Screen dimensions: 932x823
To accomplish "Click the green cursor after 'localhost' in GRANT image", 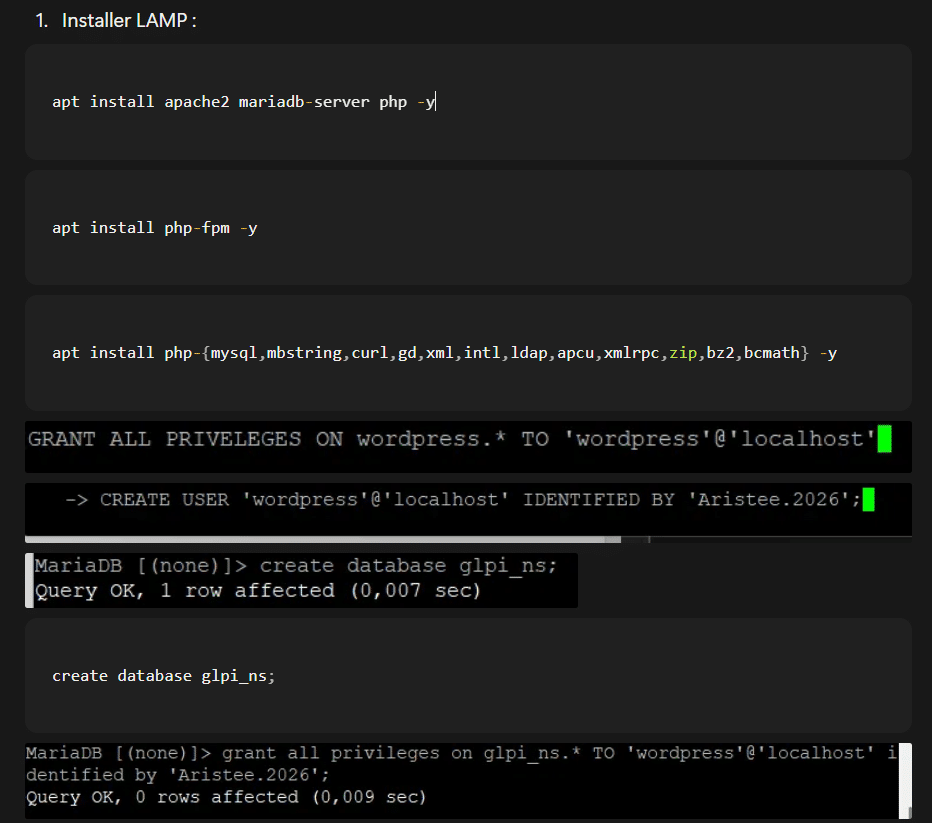I will pos(884,440).
